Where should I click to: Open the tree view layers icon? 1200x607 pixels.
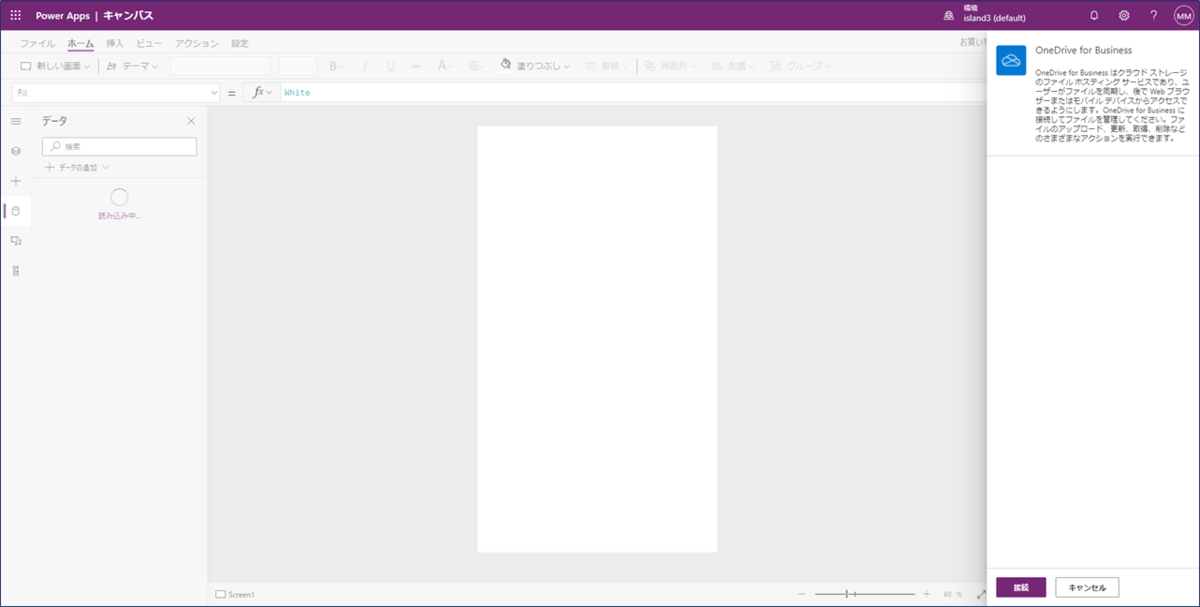[15, 151]
